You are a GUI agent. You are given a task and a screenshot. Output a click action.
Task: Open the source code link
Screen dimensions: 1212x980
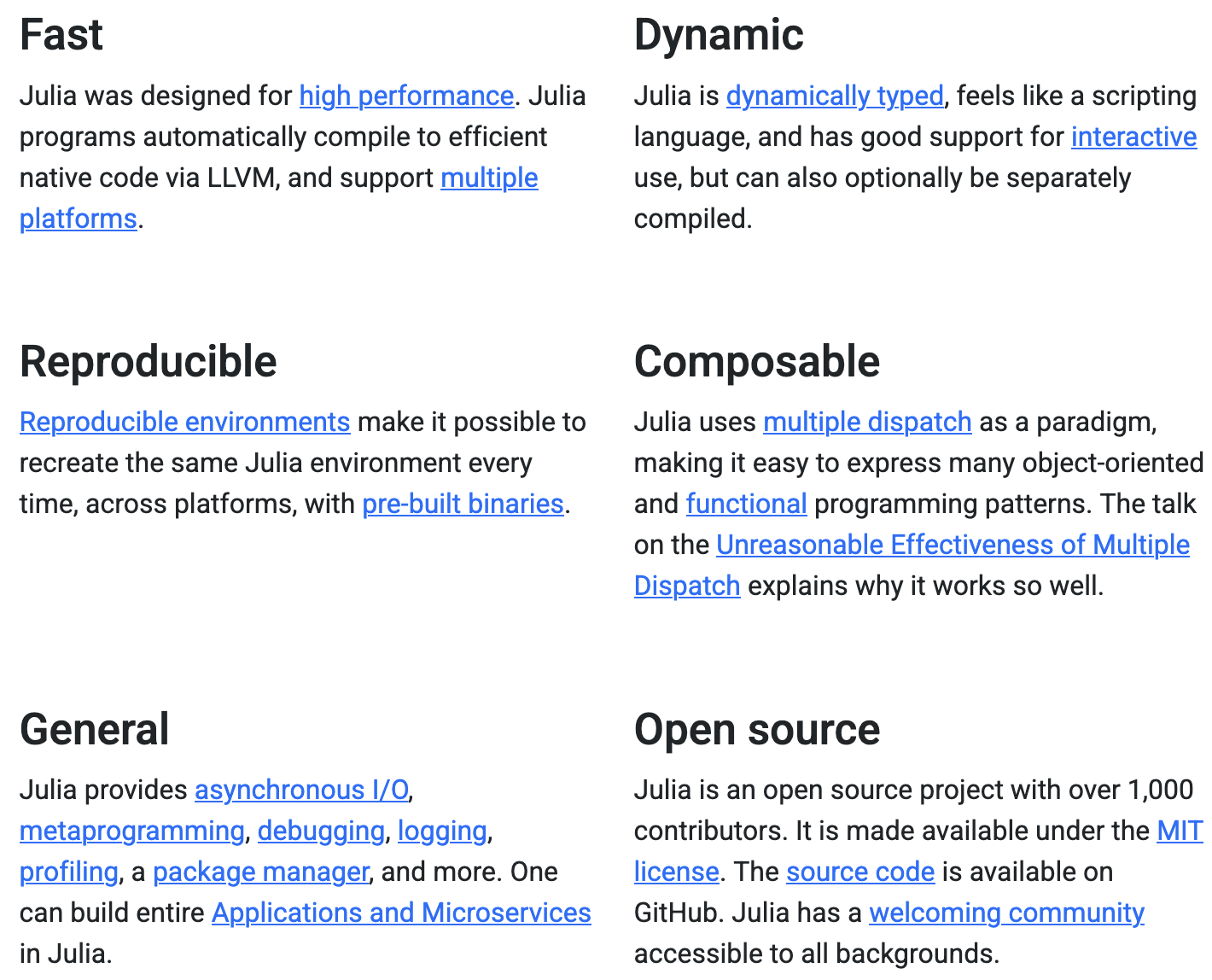pyautogui.click(x=860, y=872)
